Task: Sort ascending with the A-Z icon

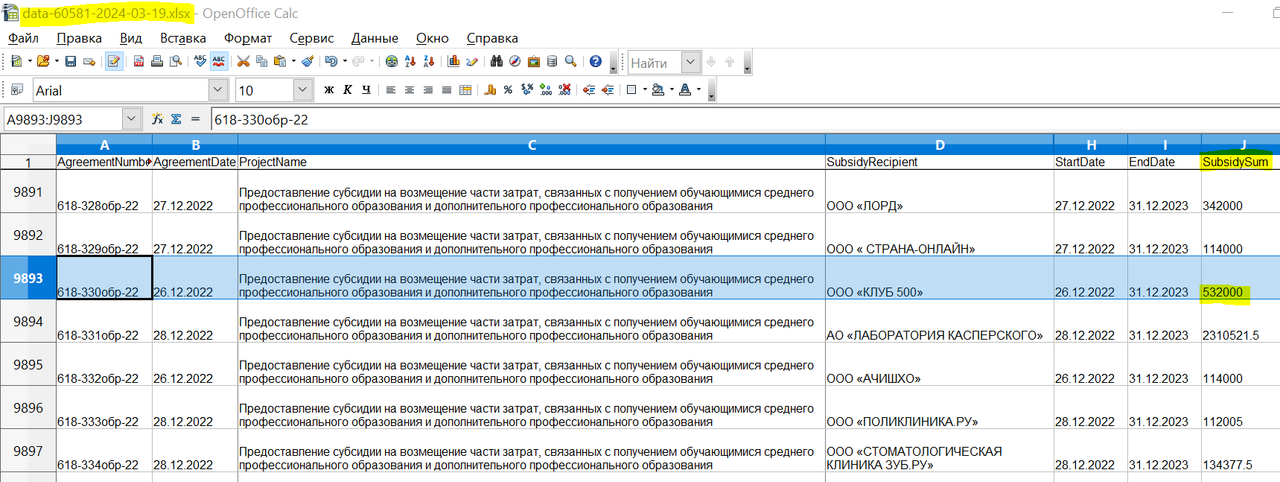Action: [x=410, y=61]
